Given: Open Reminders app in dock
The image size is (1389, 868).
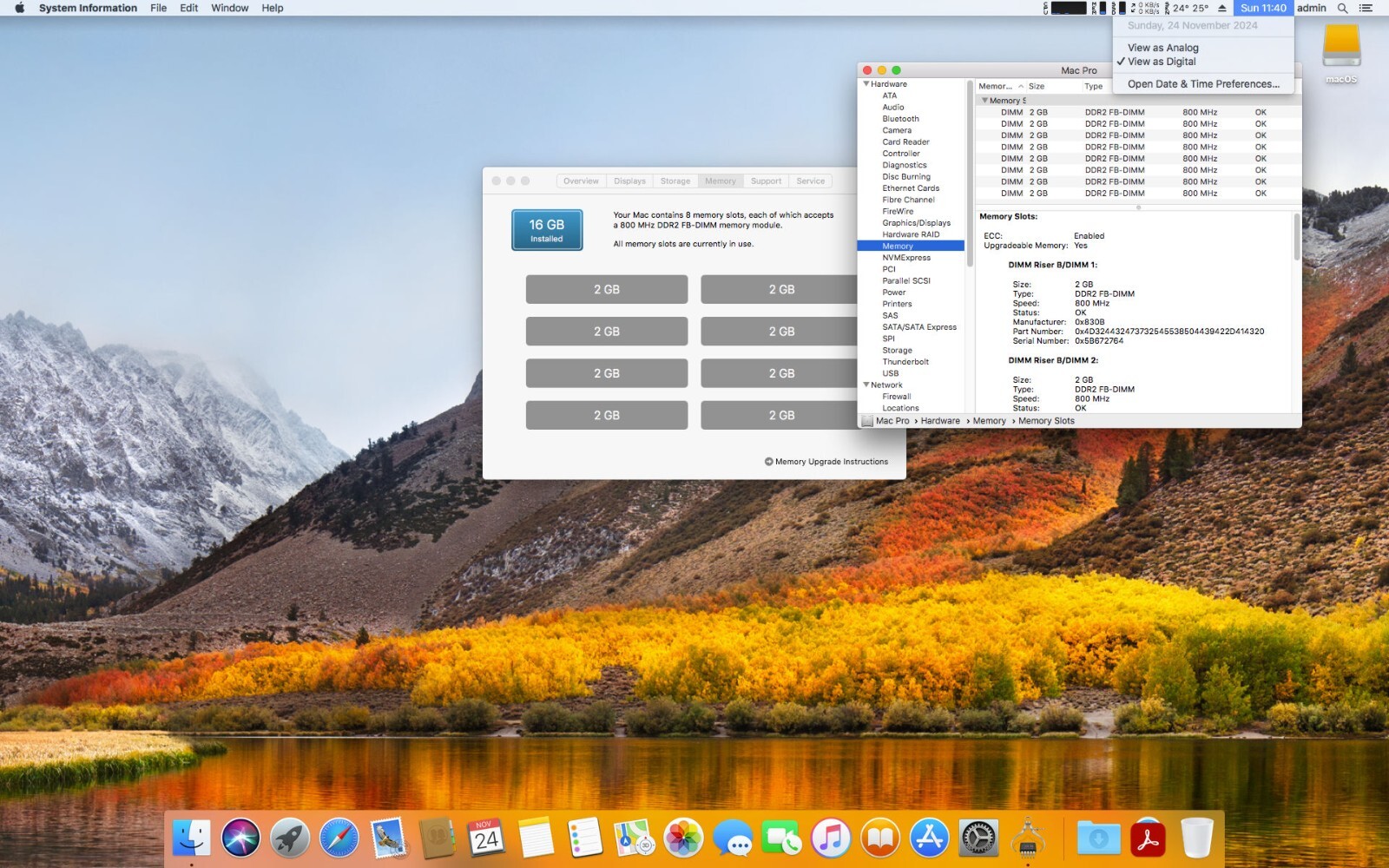Looking at the screenshot, I should point(585,838).
